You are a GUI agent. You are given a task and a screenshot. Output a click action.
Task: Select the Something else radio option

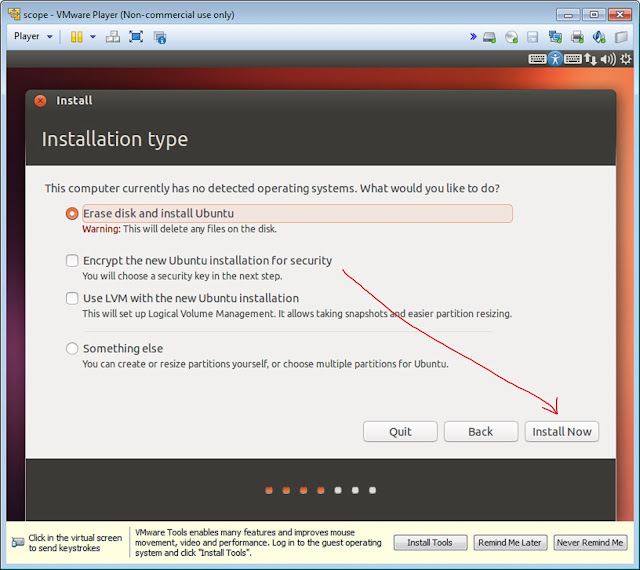(x=72, y=348)
